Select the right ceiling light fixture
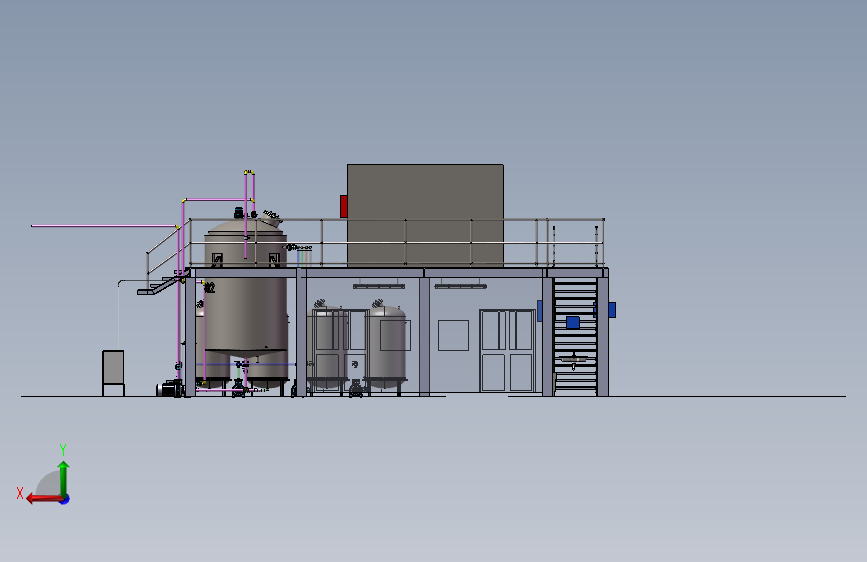Viewport: 867px width, 562px height. (461, 286)
